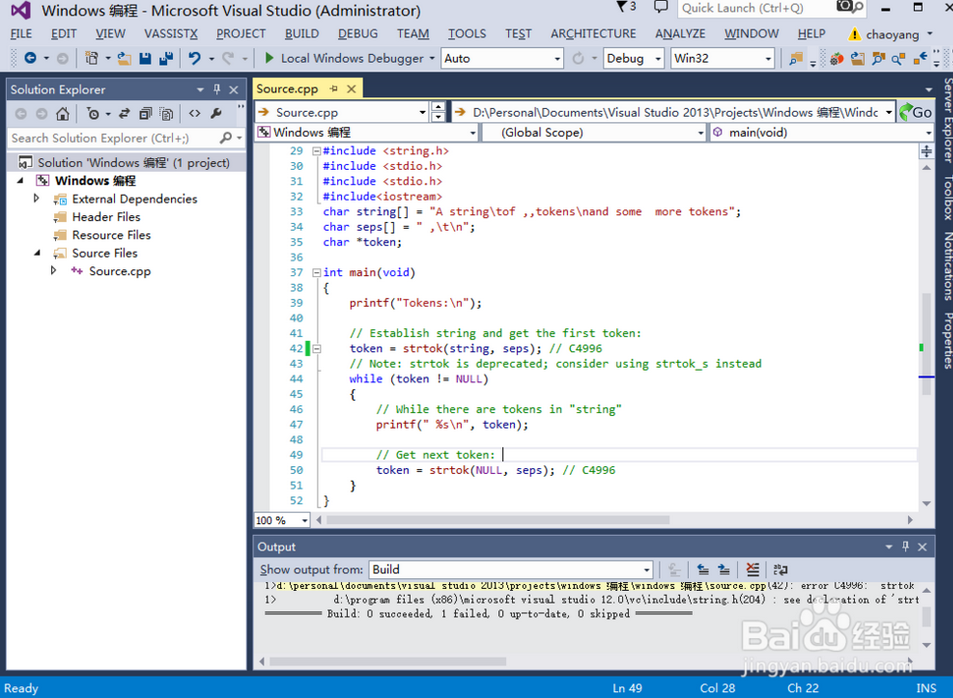Viewport: 953px width, 698px height.
Task: Go to next message in Output
Action: [724, 570]
